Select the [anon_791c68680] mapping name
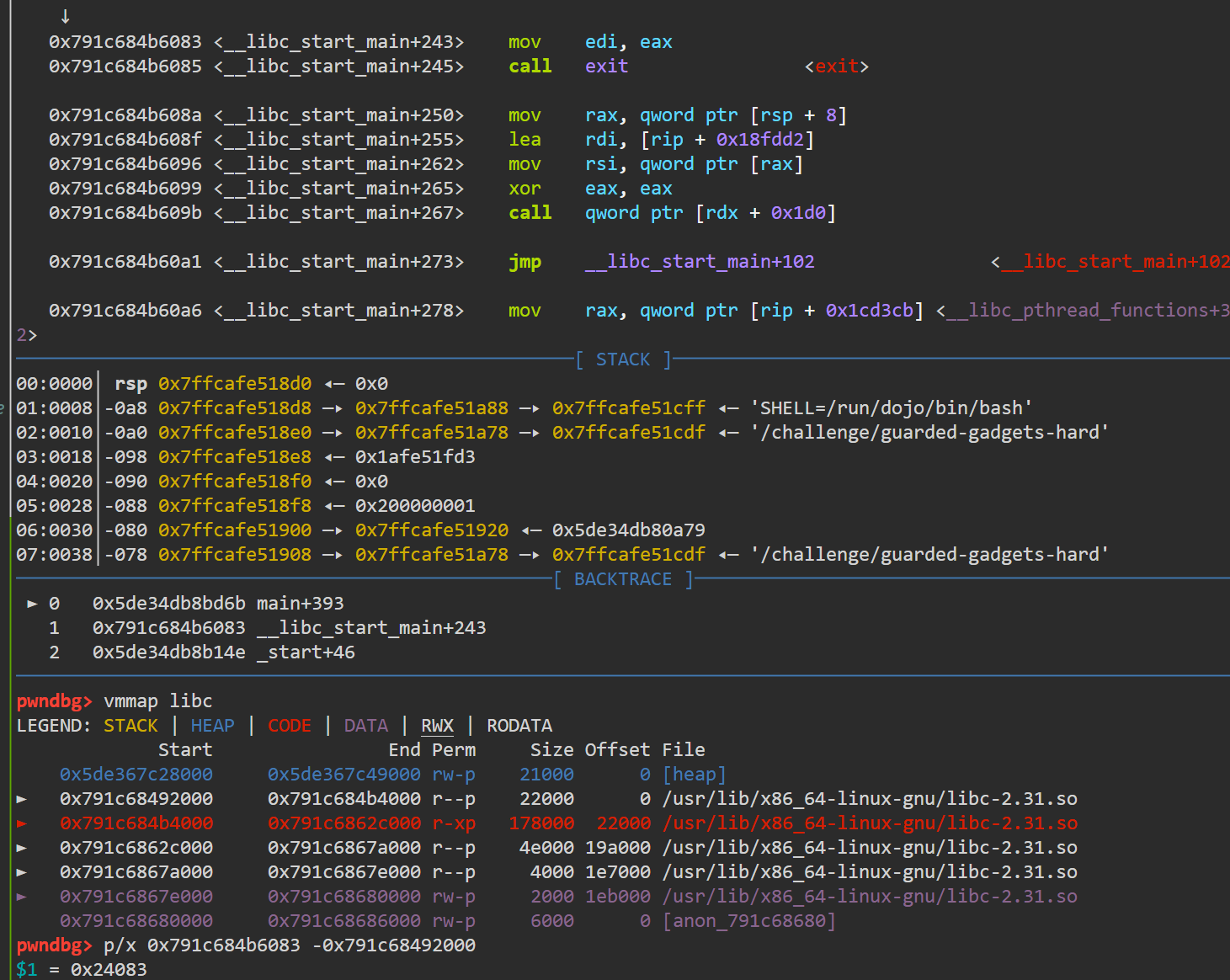The image size is (1230, 980). pyautogui.click(x=749, y=921)
